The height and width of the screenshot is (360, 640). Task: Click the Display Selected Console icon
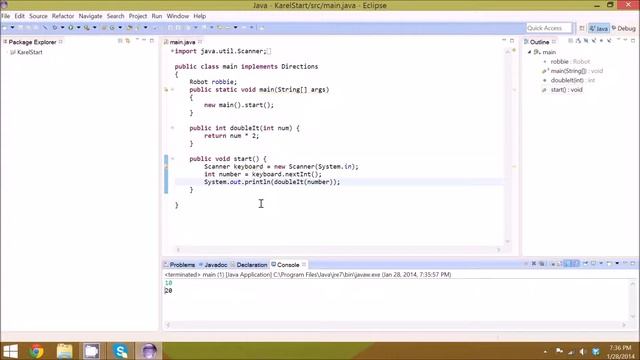click(593, 264)
